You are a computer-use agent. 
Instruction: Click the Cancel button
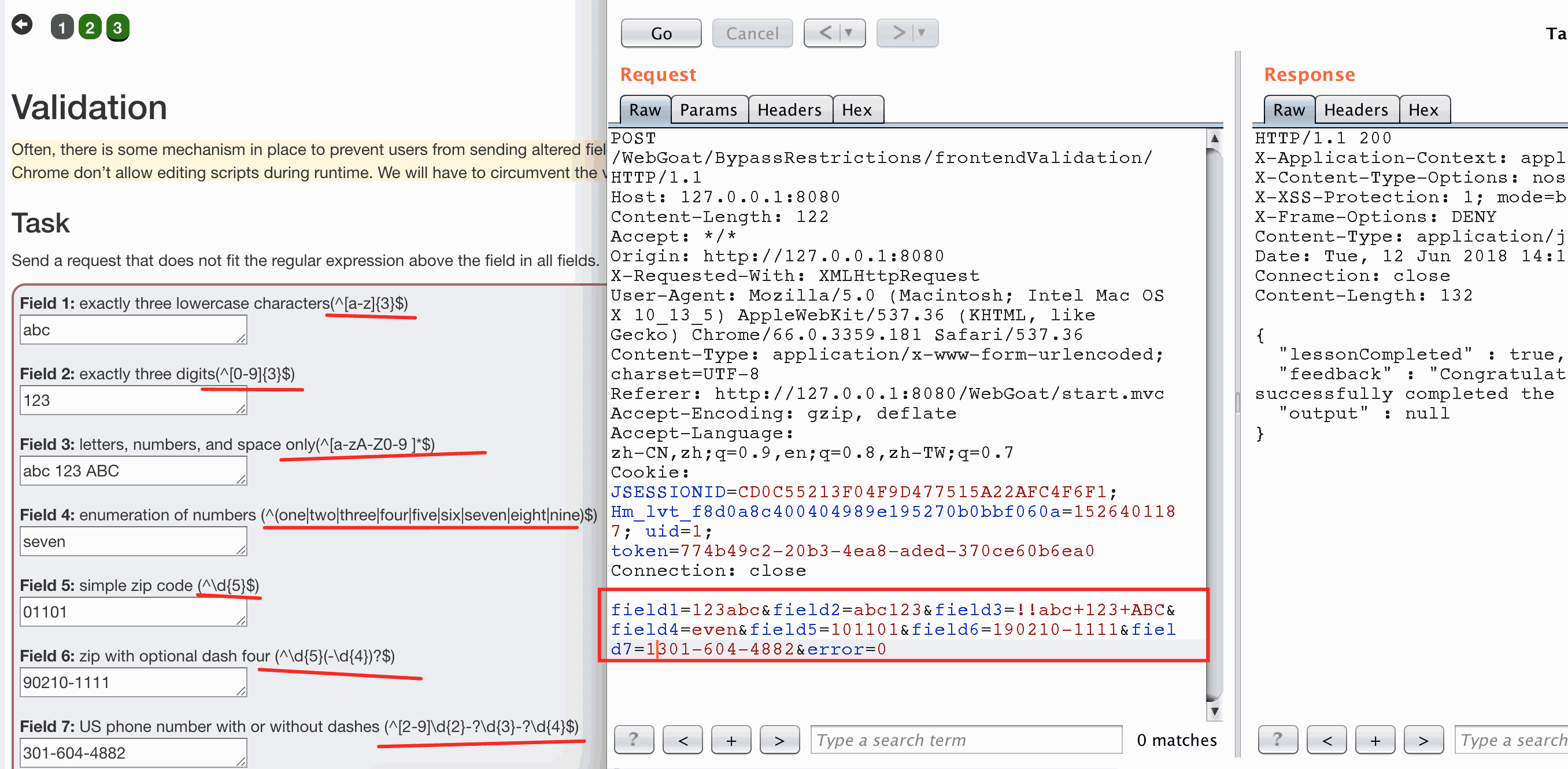[752, 33]
